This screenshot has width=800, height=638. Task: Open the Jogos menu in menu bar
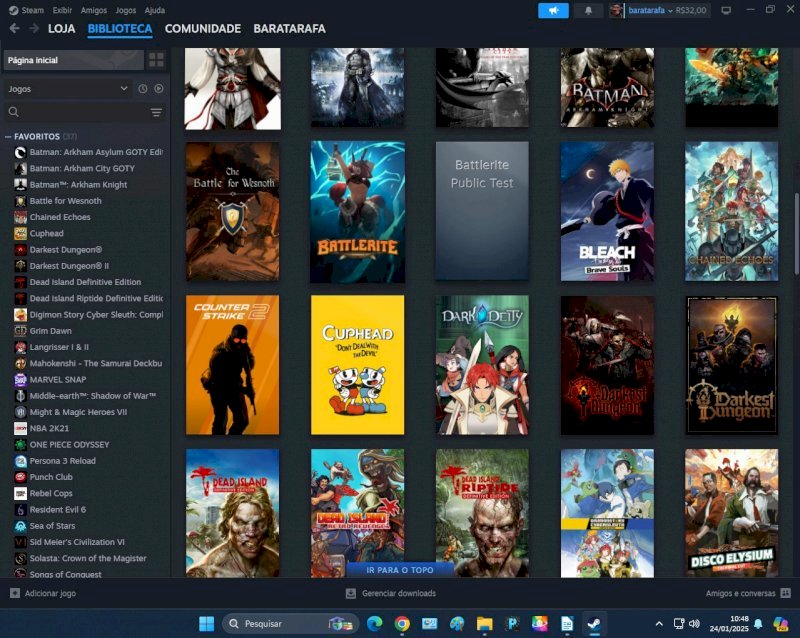click(126, 10)
